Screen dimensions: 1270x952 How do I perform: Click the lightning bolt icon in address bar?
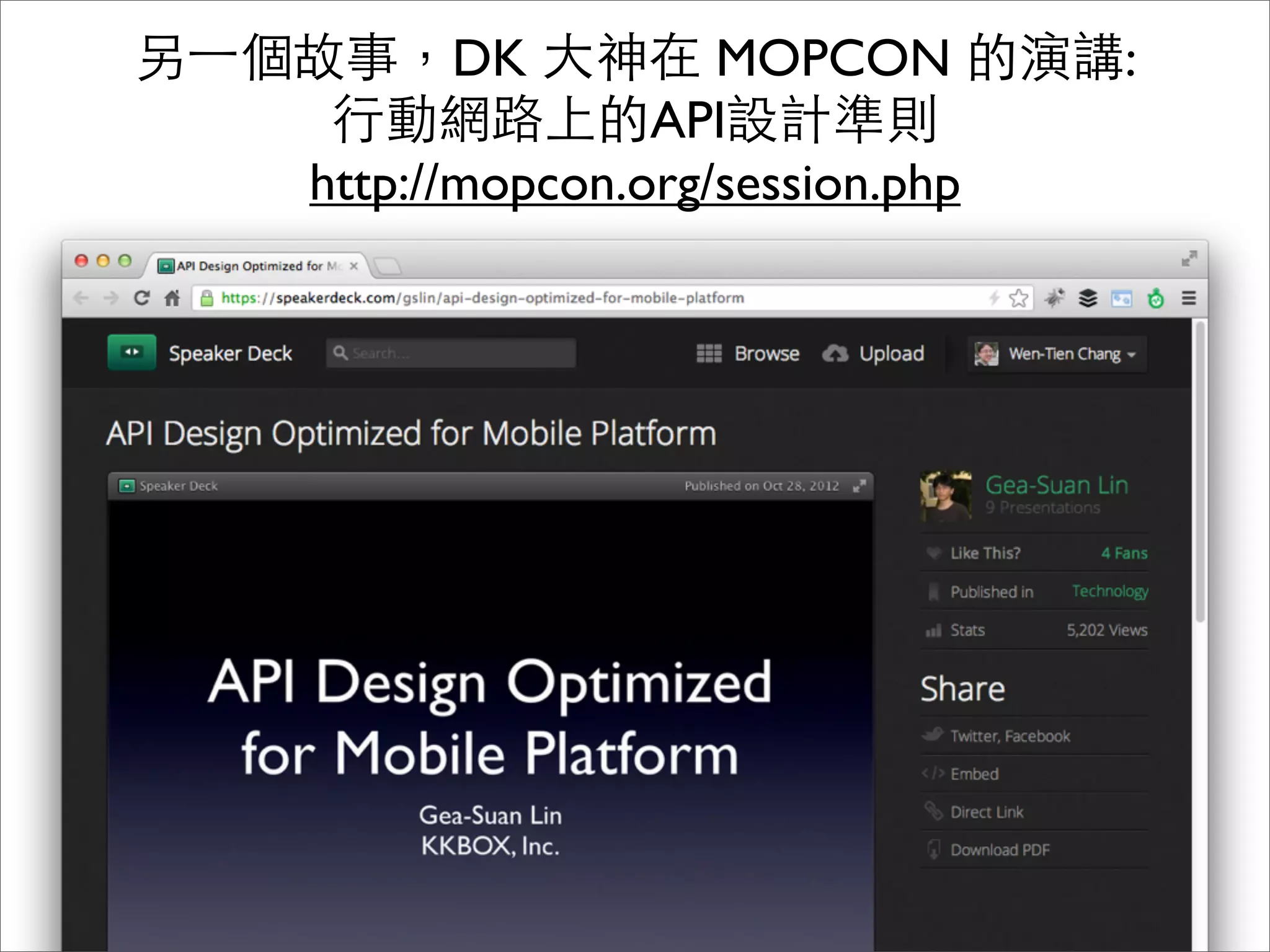(x=994, y=298)
